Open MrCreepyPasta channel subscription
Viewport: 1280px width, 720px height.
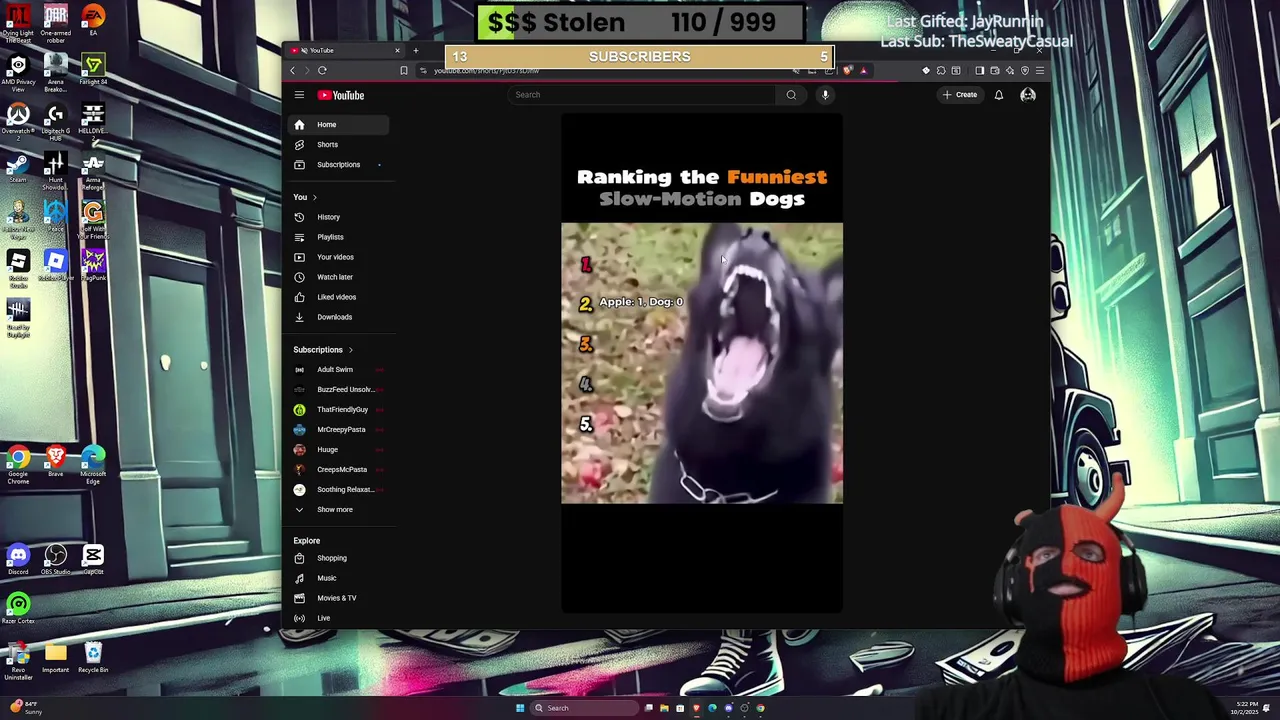pyautogui.click(x=340, y=430)
